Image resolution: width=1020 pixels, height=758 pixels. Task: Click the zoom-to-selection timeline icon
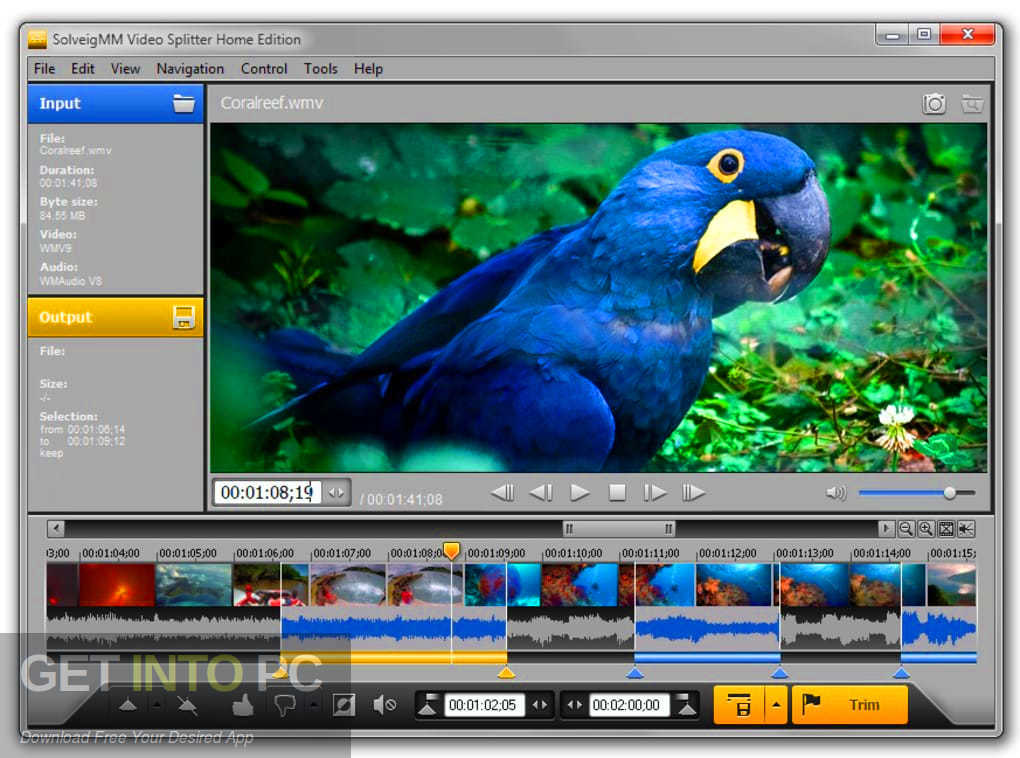pos(966,529)
